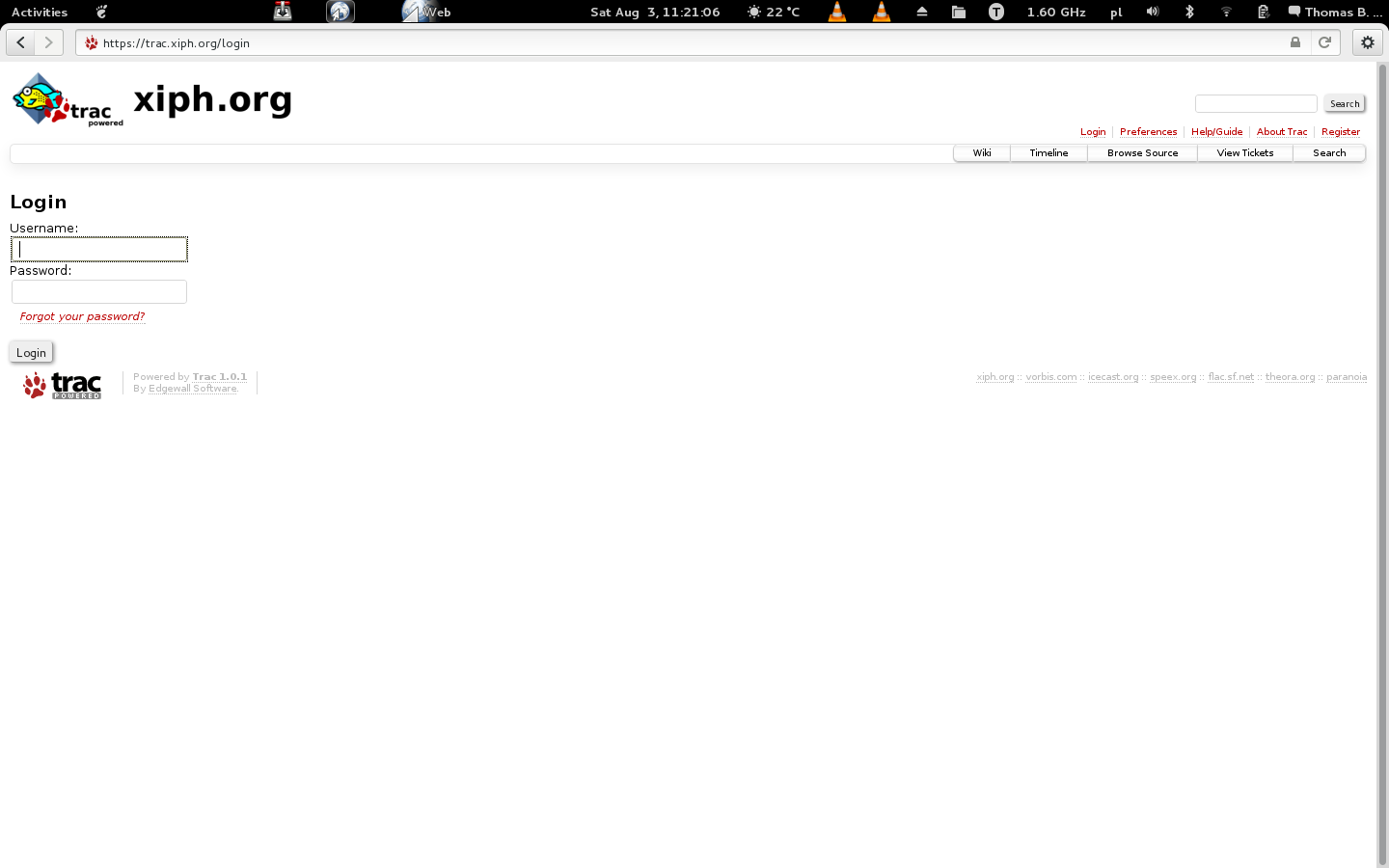Click the padlock security icon in address bar

(1295, 42)
